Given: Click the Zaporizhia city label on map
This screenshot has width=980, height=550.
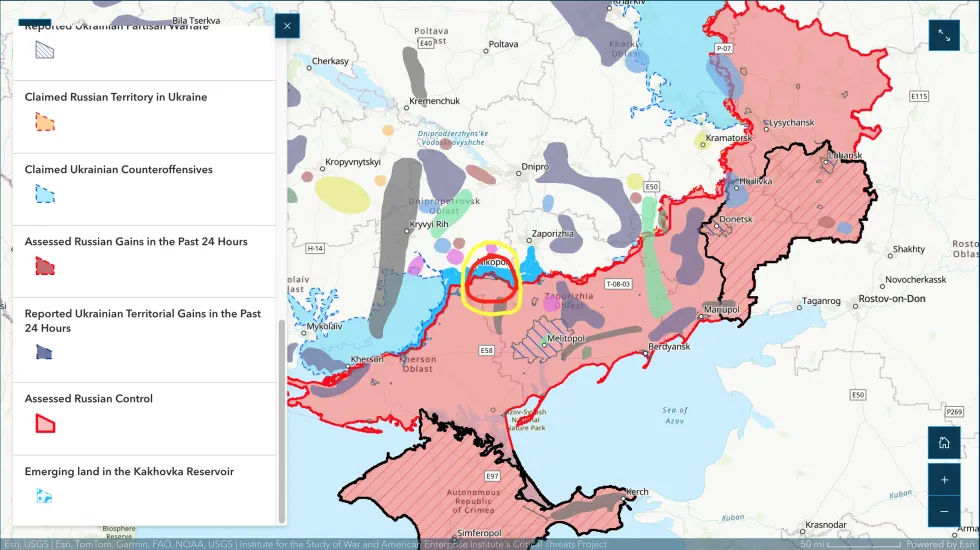Looking at the screenshot, I should point(552,232).
